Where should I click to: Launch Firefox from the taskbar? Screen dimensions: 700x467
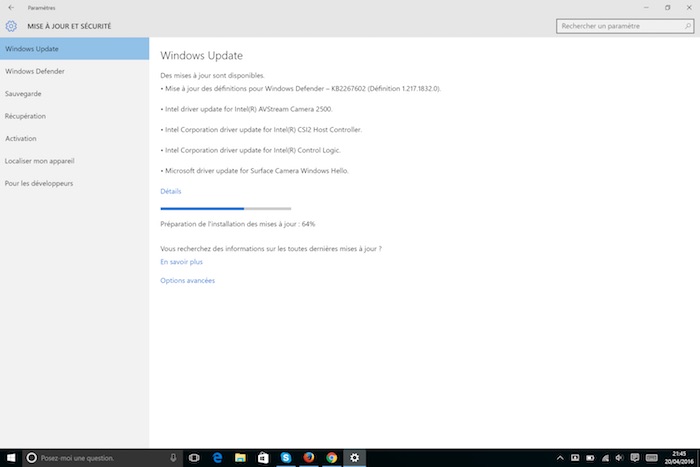tap(308, 457)
